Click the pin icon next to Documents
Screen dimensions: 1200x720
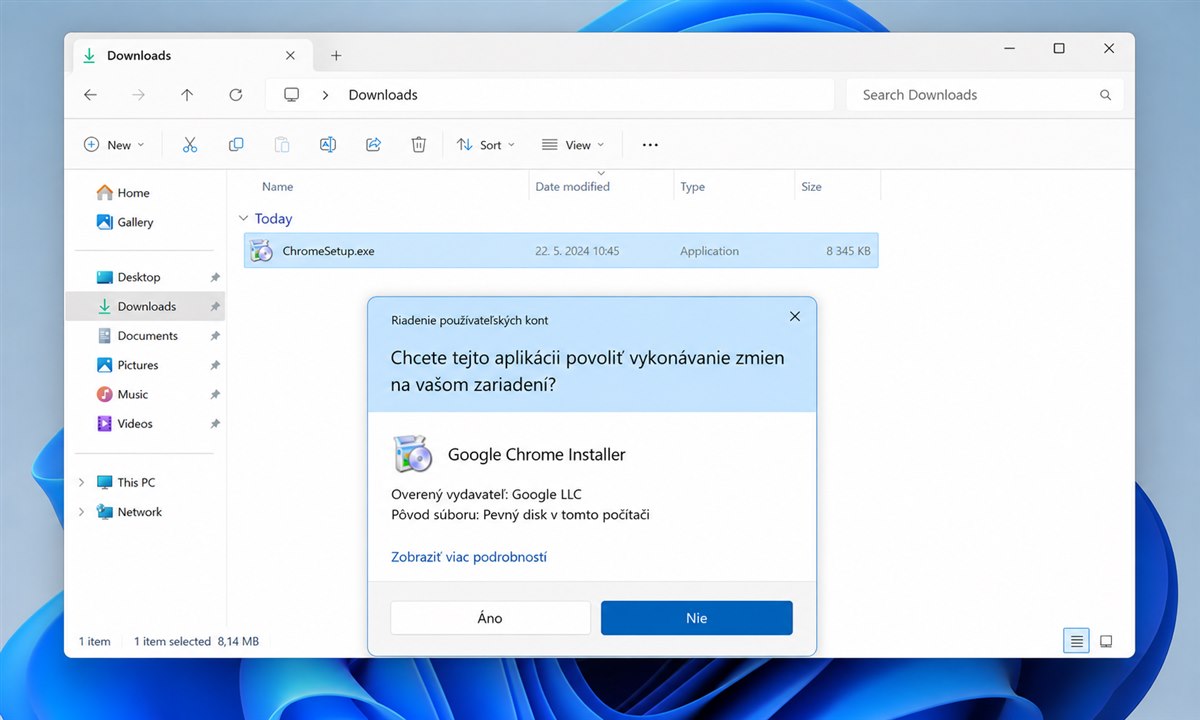point(215,336)
